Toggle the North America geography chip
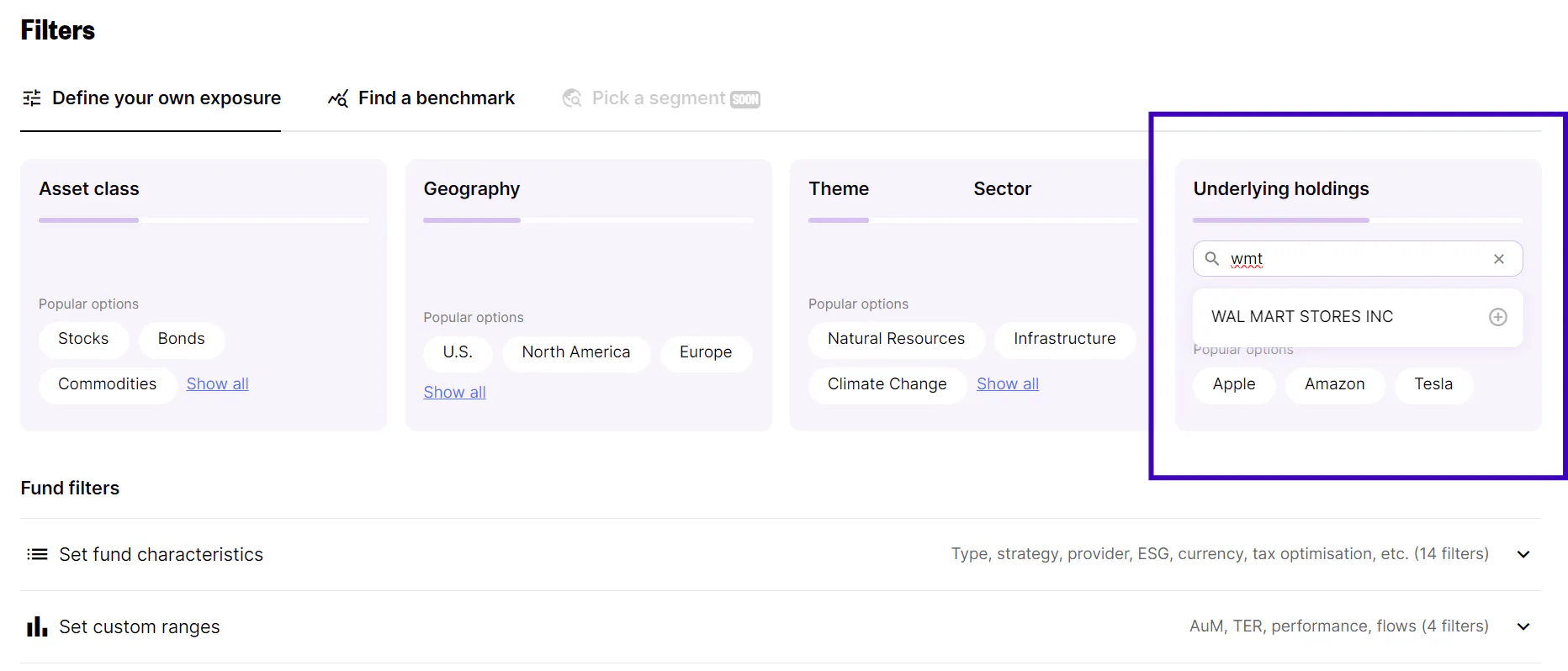The height and width of the screenshot is (671, 1568). tap(575, 352)
